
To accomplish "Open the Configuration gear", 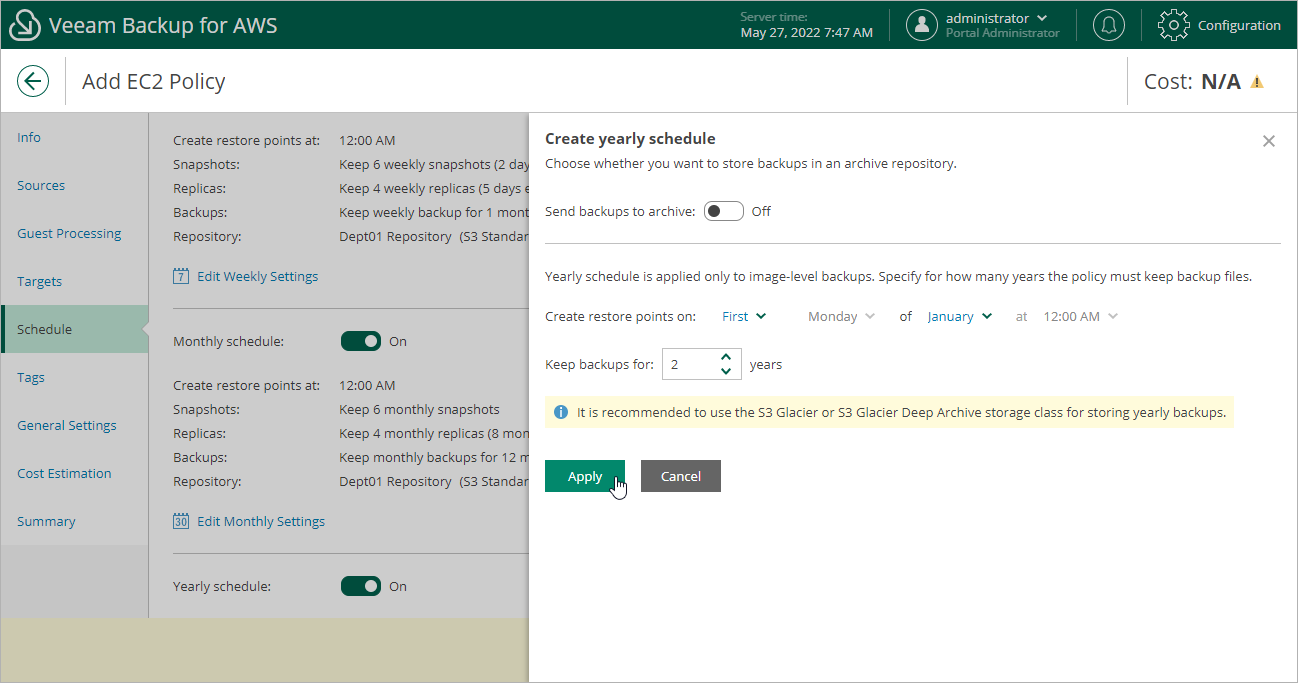I will [1173, 25].
